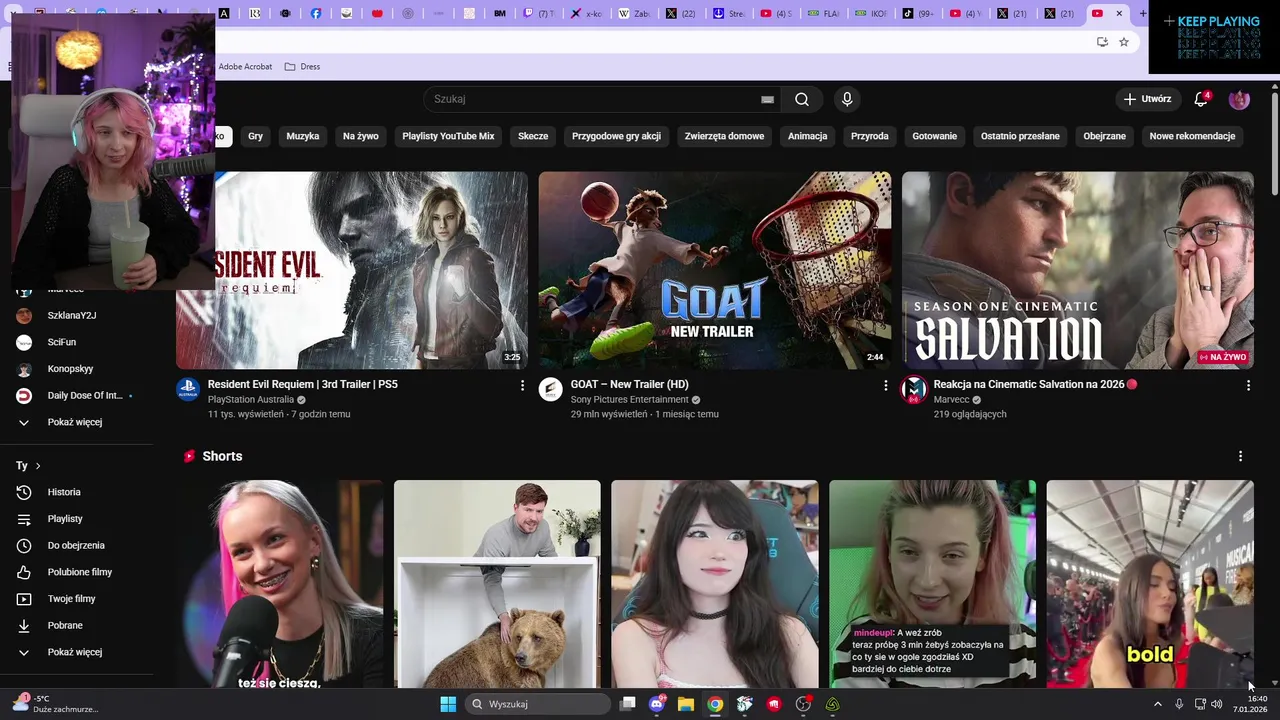The image size is (1280, 720).
Task: Select the Przyroda filter chip
Action: pos(870,136)
